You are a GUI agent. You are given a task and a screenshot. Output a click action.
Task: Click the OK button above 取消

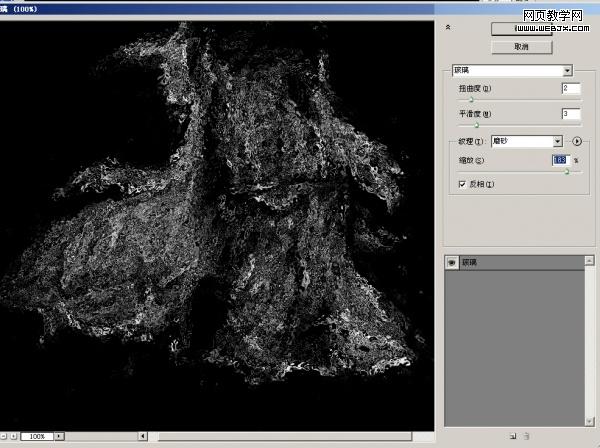(x=521, y=30)
